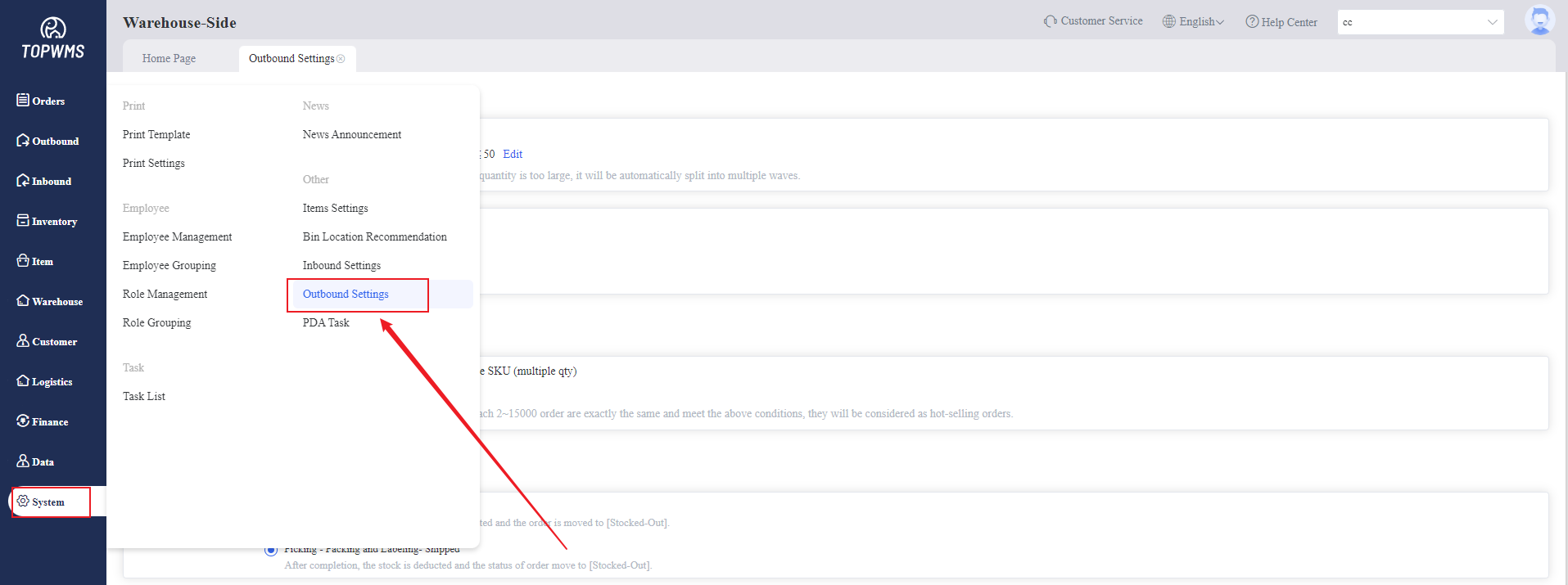Click the Warehouse sidebar icon
Viewport: 1568px width, 585px height.
(23, 301)
